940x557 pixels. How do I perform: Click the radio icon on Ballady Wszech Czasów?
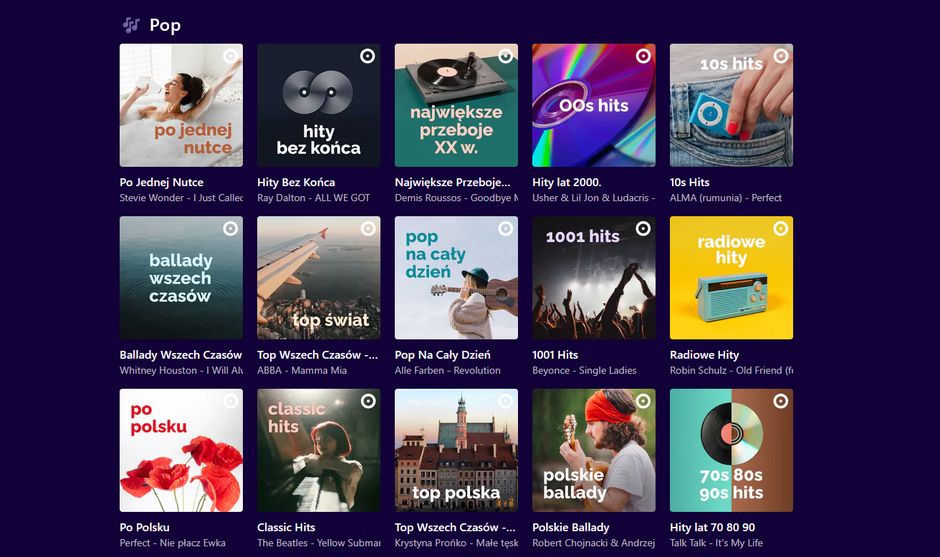[230, 229]
